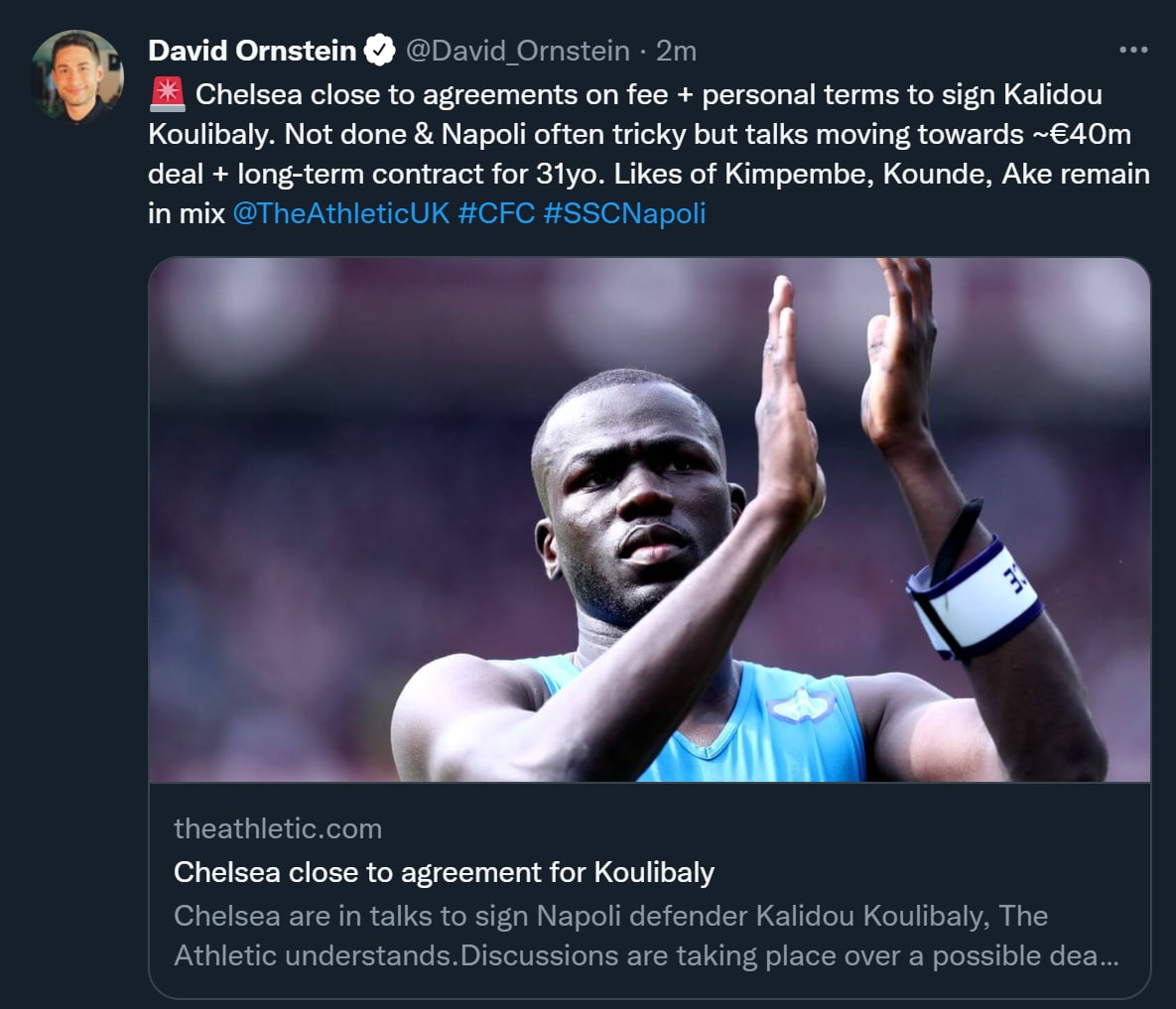Click the player's face in the photo

click(635, 496)
